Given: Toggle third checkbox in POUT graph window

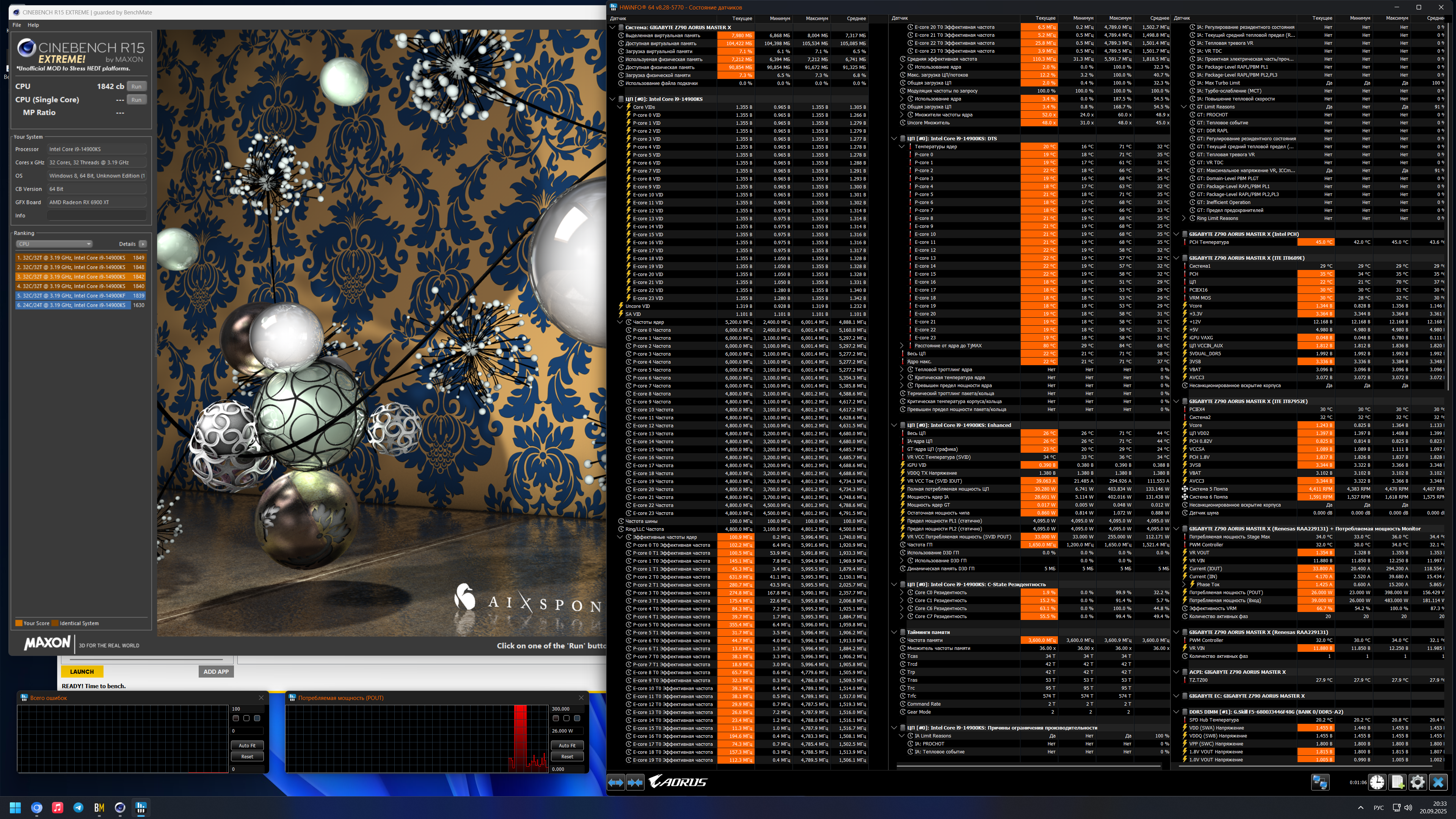Looking at the screenshot, I should coord(577,719).
